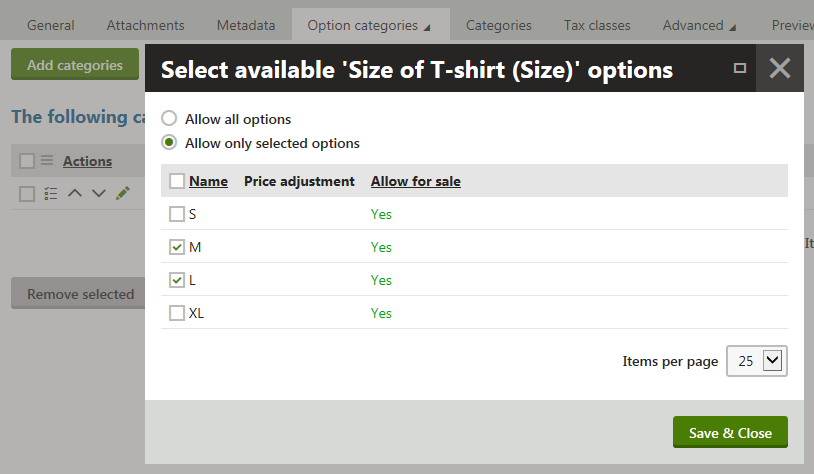Image resolution: width=814 pixels, height=474 pixels.
Task: Open the select options list icon
Action: coord(51,194)
